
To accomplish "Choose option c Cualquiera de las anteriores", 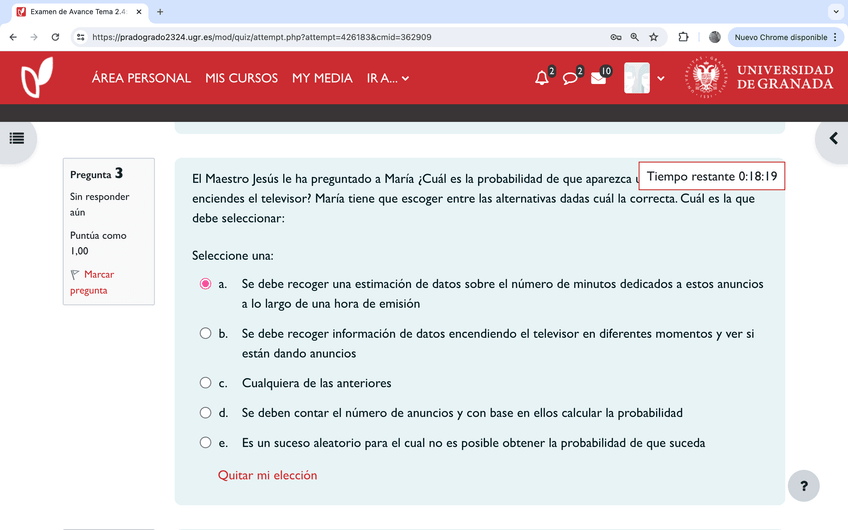I will click(206, 383).
